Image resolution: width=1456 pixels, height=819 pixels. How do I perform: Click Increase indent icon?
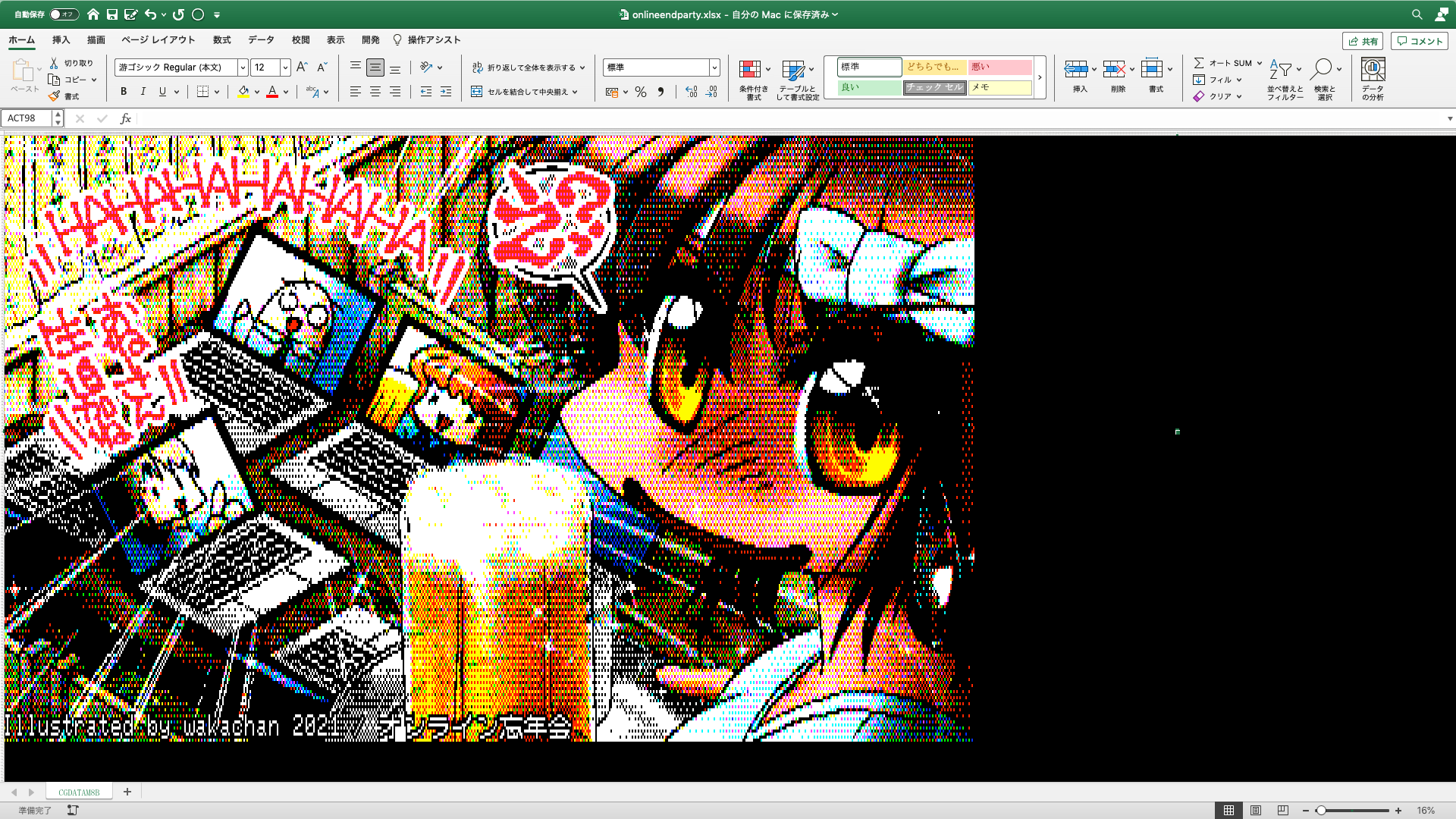[446, 92]
